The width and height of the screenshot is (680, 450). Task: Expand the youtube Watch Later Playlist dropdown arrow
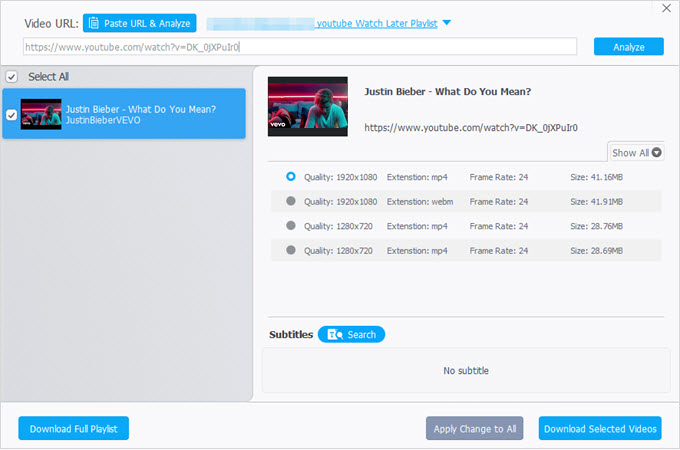[447, 23]
